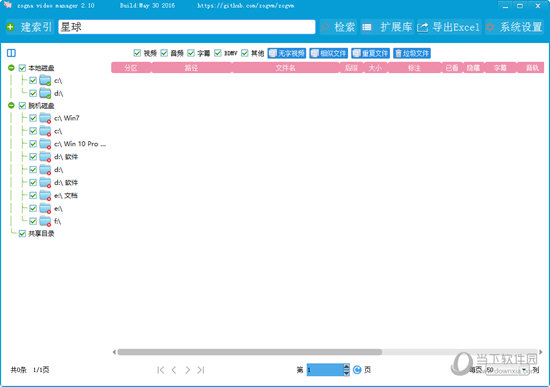Uncheck the 本地磁盘 checkbox
Viewport: 550px width, 387px height.
tap(22, 68)
